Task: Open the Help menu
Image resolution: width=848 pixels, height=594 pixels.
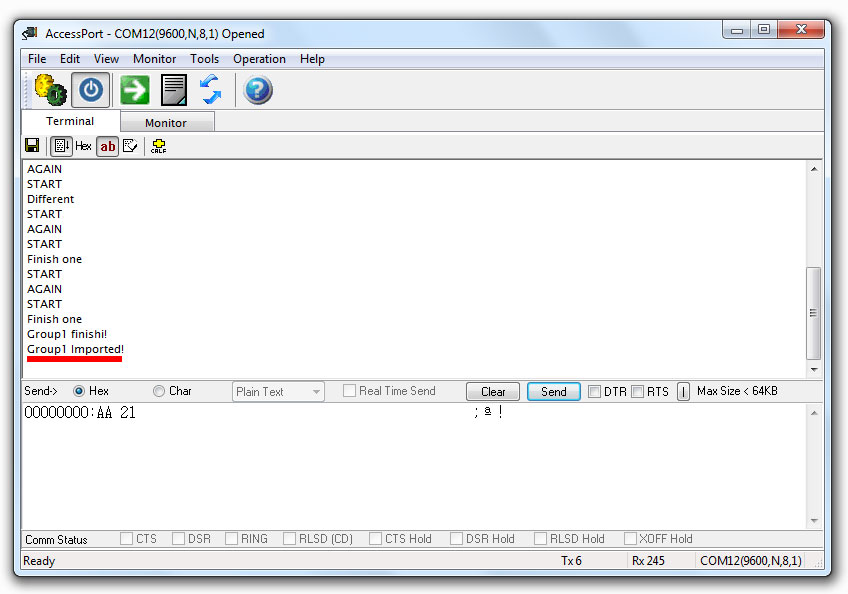Action: [312, 59]
